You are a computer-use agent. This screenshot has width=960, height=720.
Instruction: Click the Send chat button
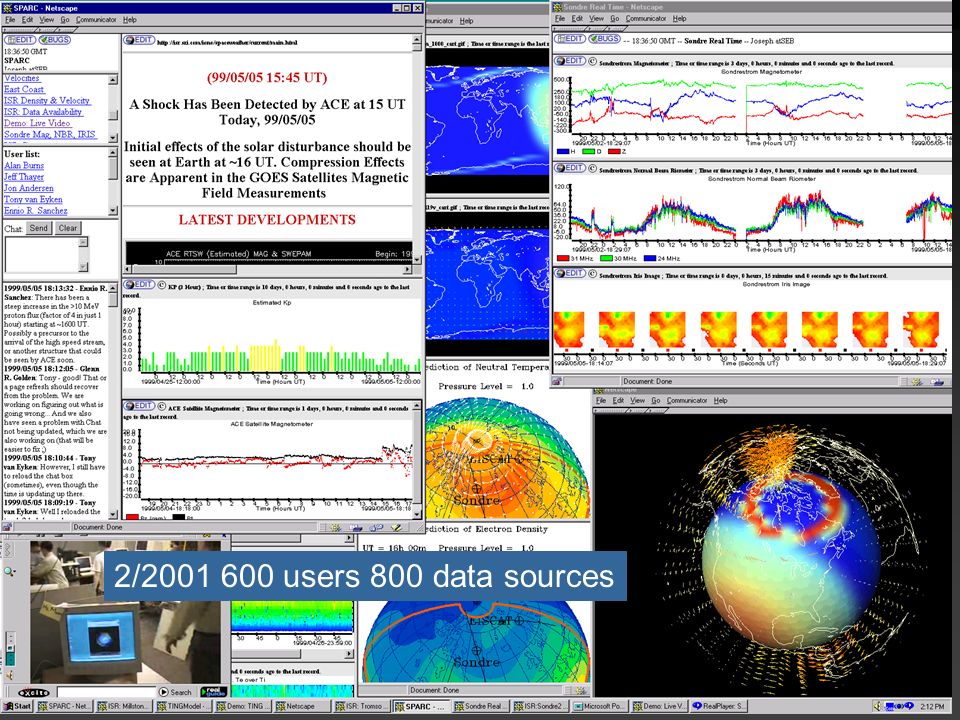click(x=39, y=228)
